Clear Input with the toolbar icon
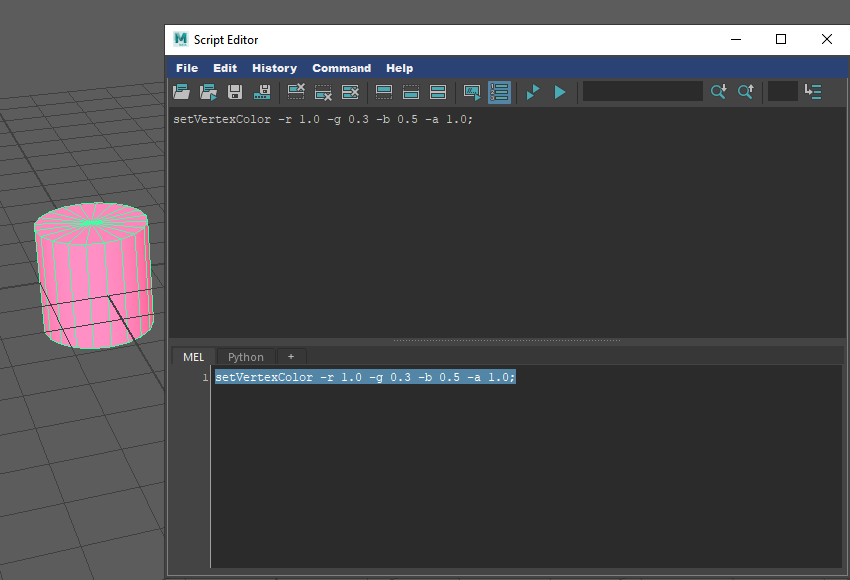Image resolution: width=850 pixels, height=580 pixels. (x=323, y=92)
